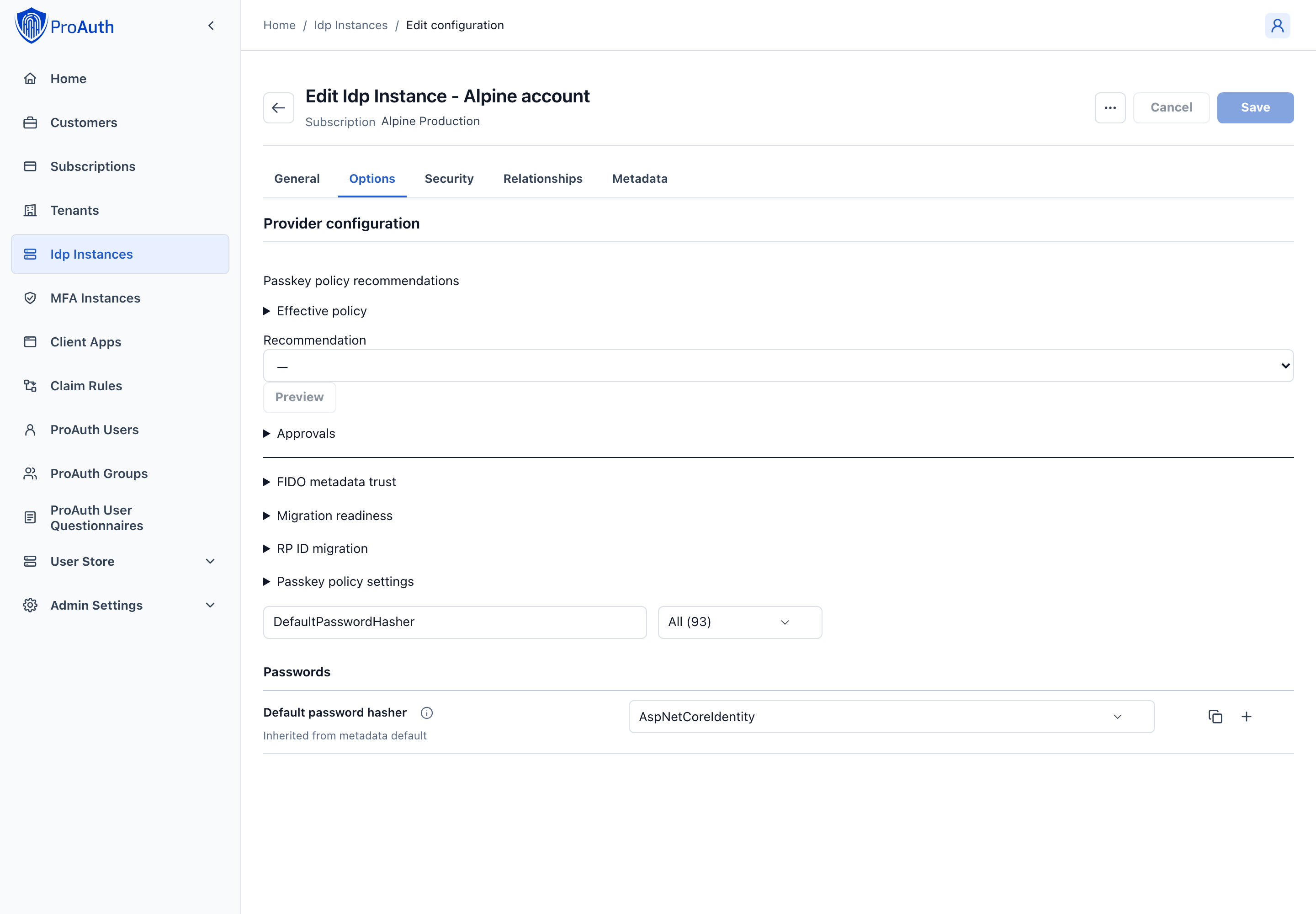This screenshot has height=914, width=1316.
Task: Open the Recommendation dropdown
Action: 778,365
